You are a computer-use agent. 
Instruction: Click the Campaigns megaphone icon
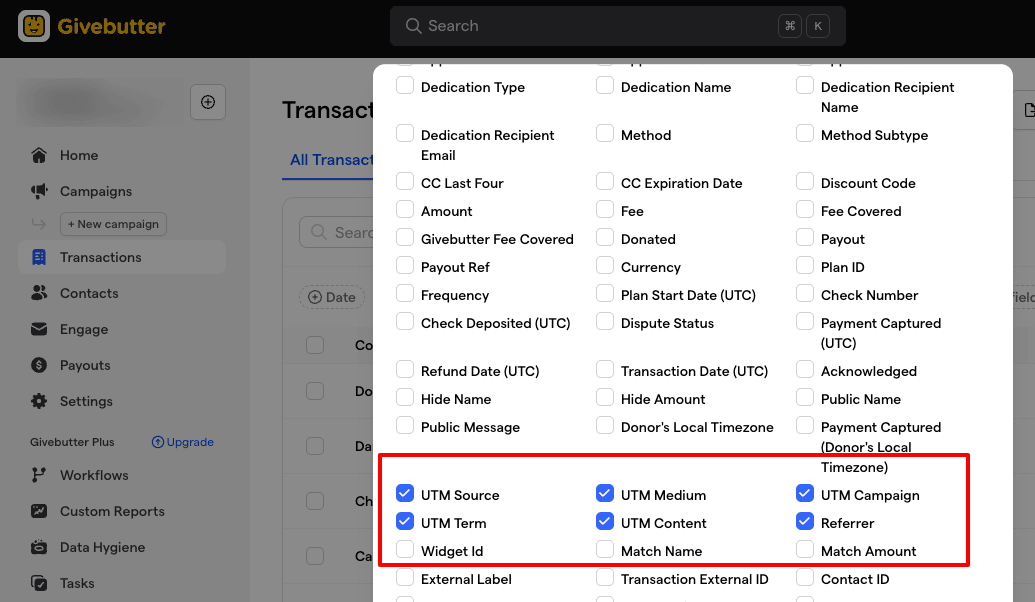click(x=39, y=191)
